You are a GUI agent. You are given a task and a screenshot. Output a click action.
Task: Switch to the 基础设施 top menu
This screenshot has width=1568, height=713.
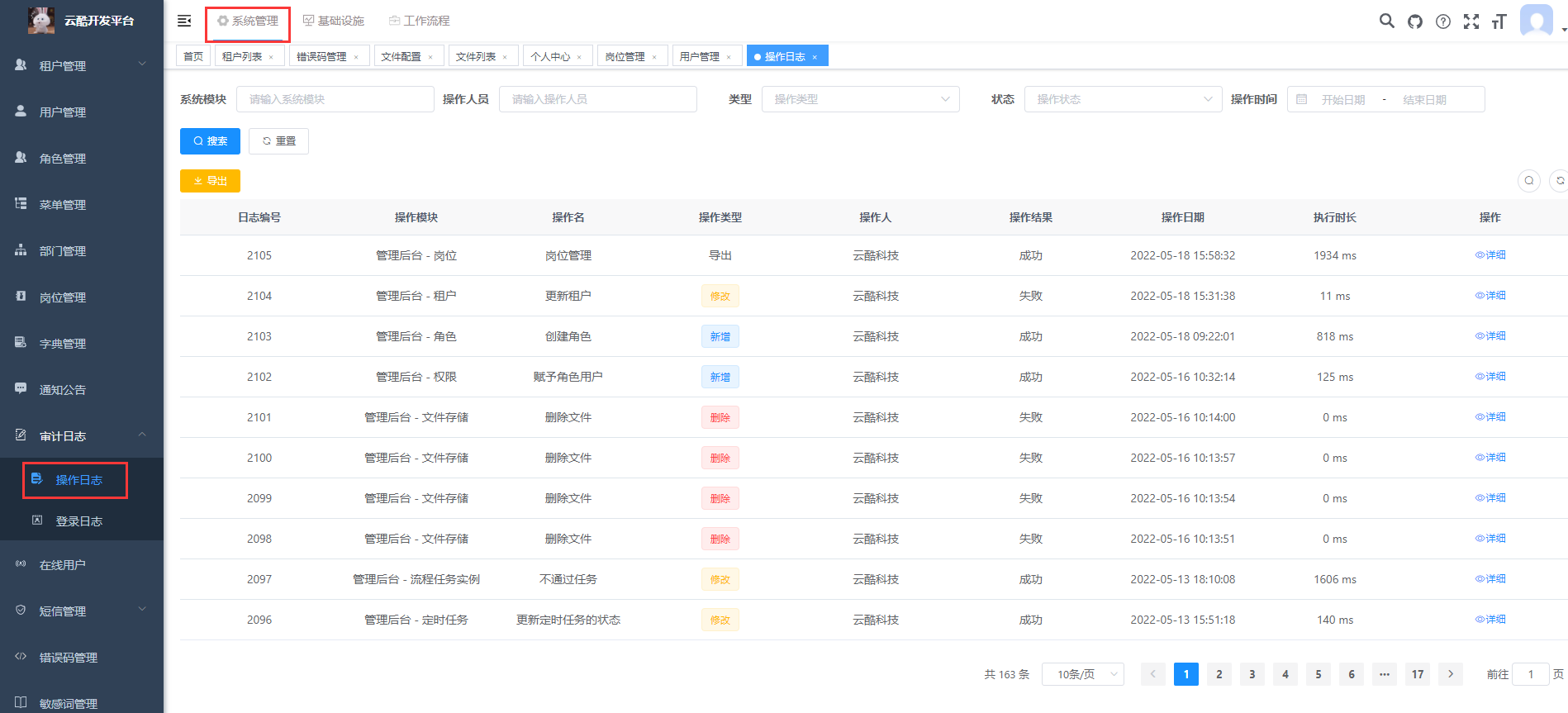pyautogui.click(x=334, y=21)
